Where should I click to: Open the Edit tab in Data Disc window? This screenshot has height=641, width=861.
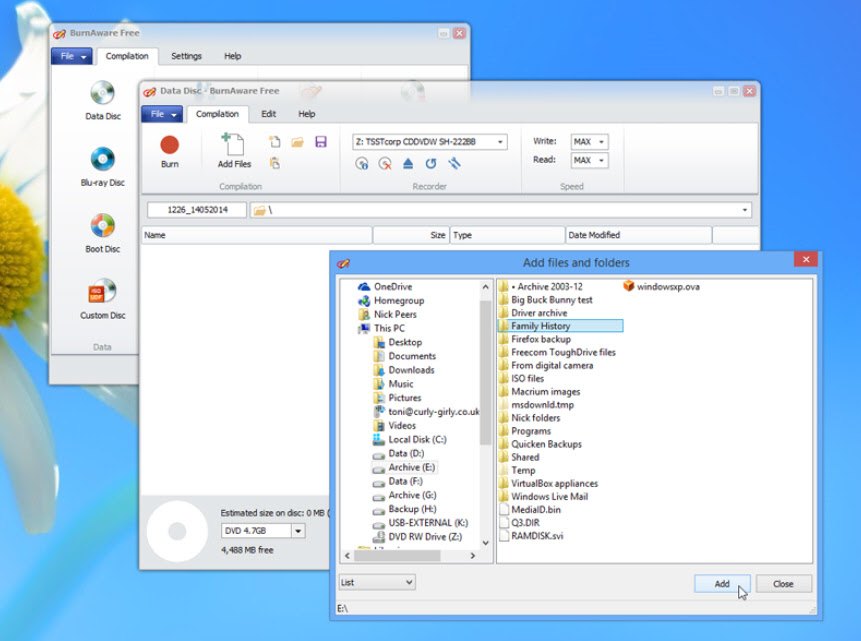point(269,114)
